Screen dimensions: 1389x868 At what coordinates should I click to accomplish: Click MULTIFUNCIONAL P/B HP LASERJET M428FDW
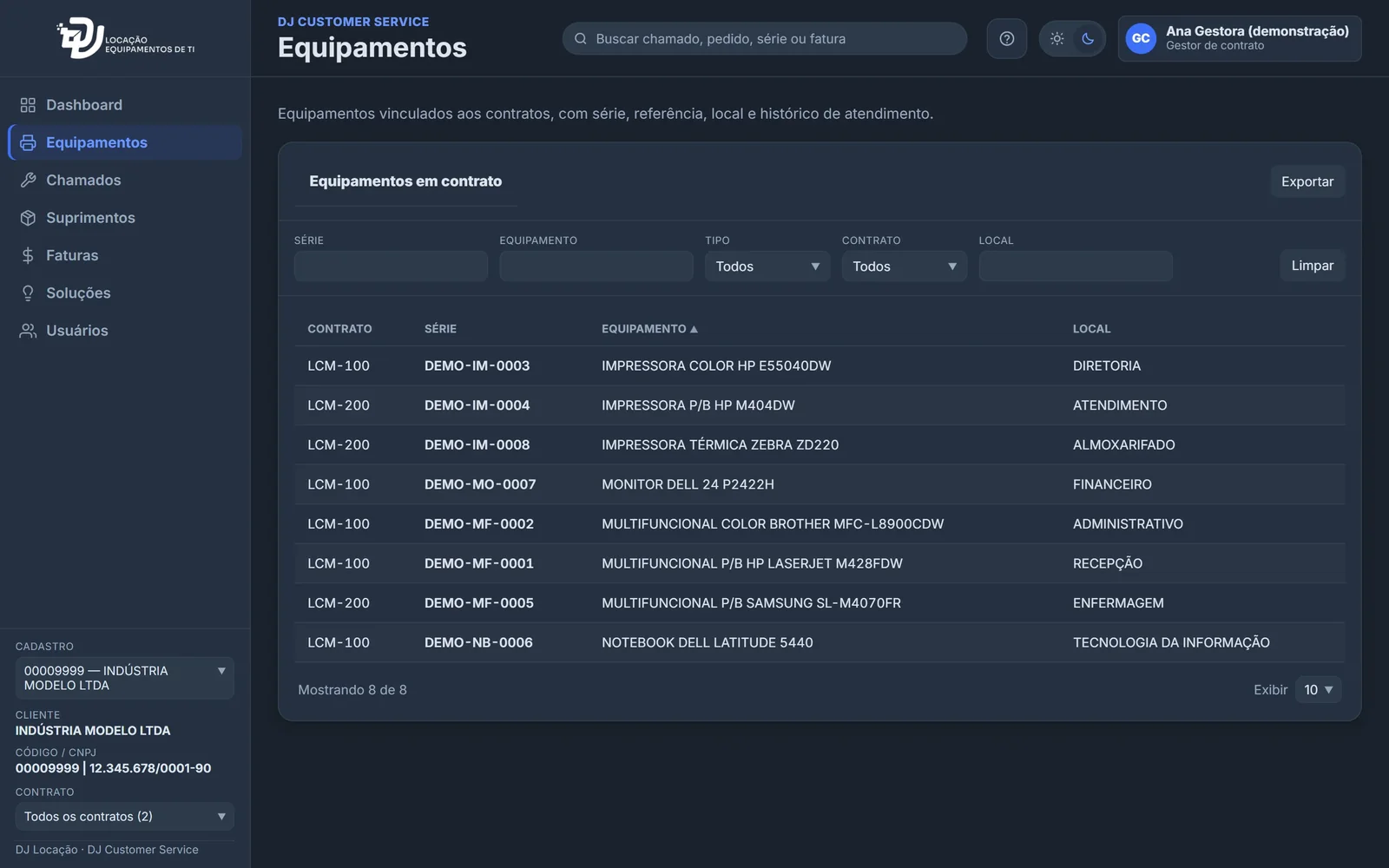click(752, 563)
